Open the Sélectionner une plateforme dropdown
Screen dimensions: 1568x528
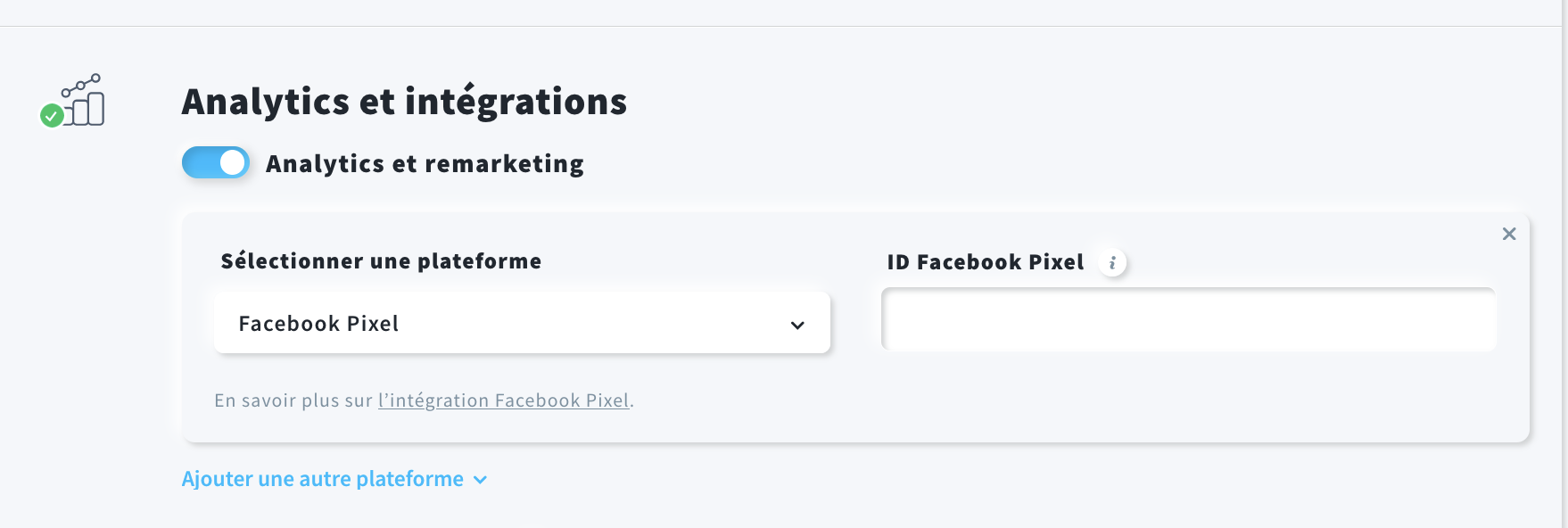pyautogui.click(x=522, y=323)
